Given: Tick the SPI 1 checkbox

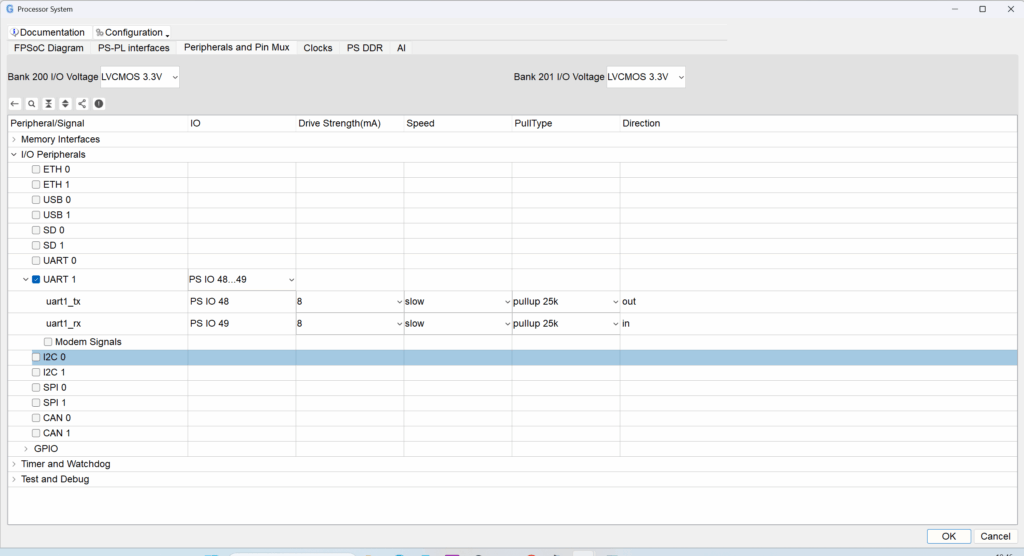Looking at the screenshot, I should [x=36, y=403].
